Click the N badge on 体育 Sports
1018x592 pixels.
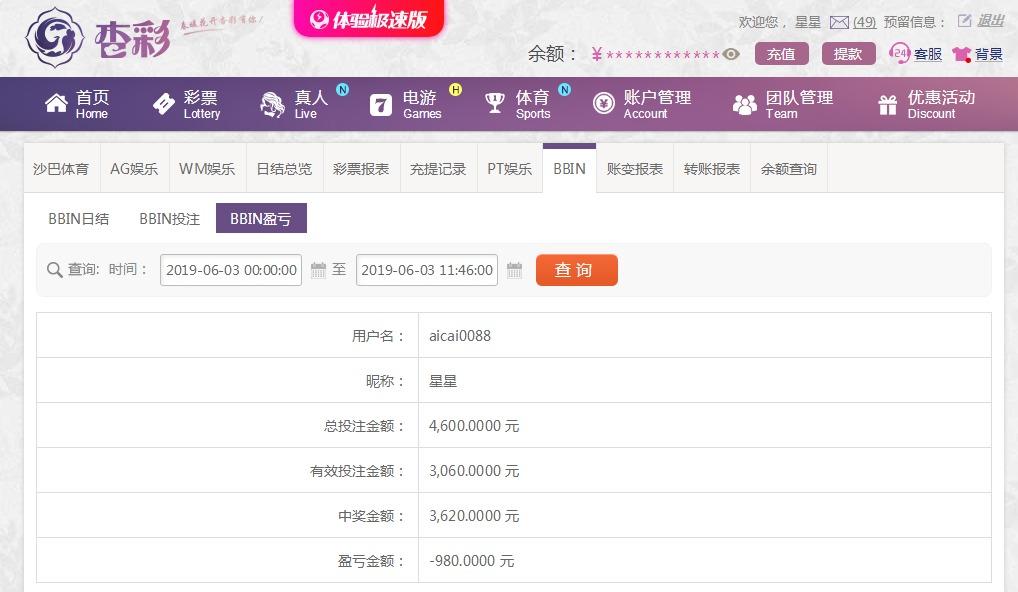(565, 90)
